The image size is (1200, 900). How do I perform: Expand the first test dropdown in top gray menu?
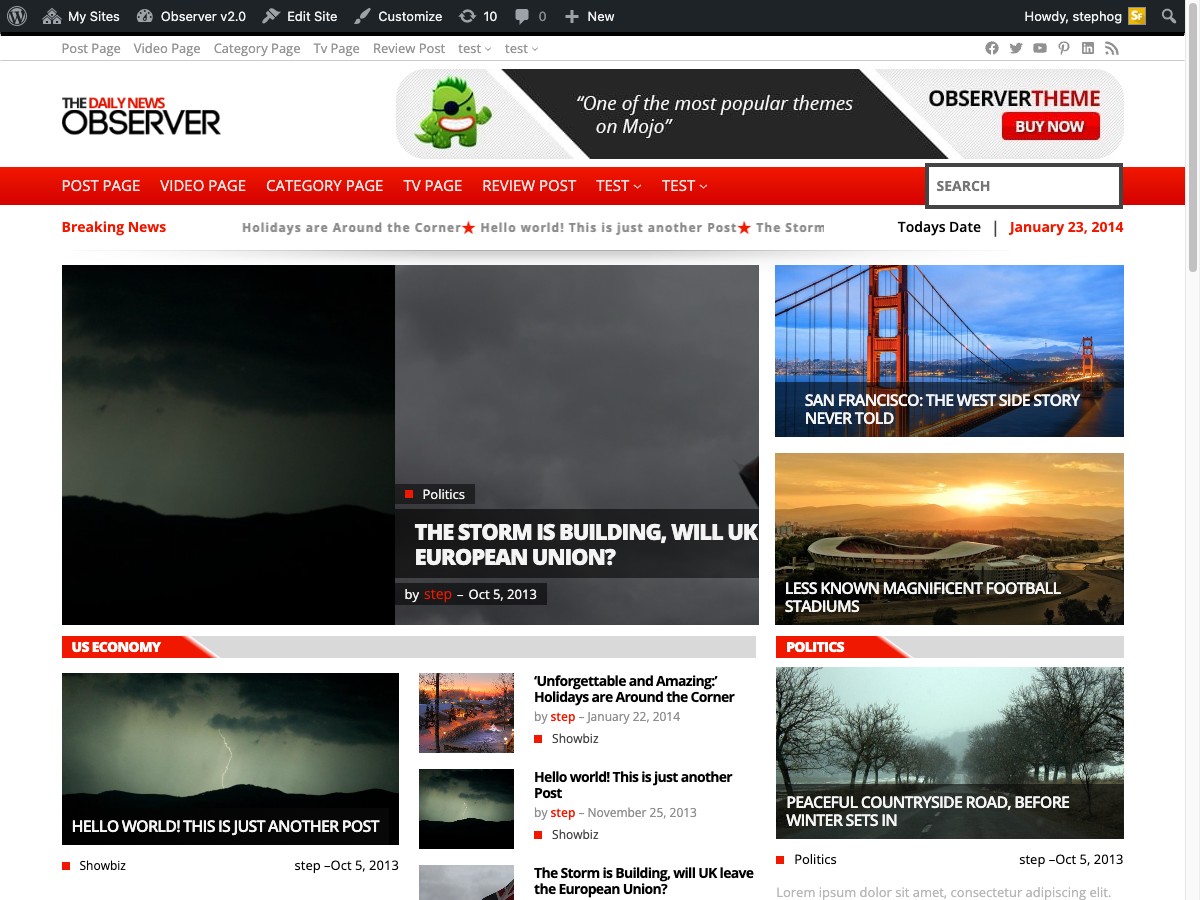[475, 48]
